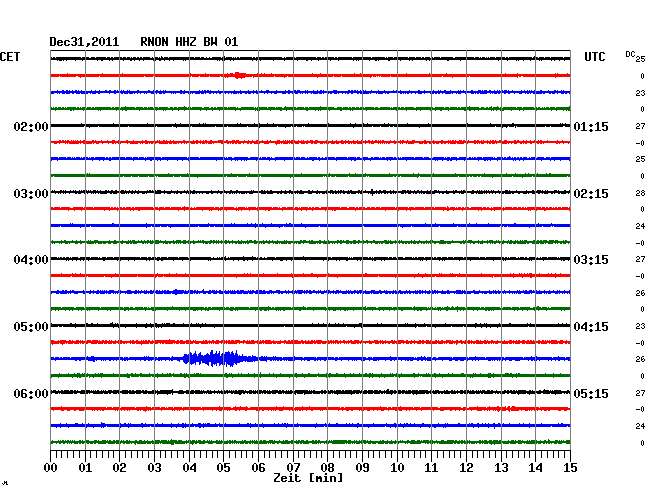This screenshot has height=494, width=650.
Task: Select the 03:00 CET time label
Action: [31, 194]
